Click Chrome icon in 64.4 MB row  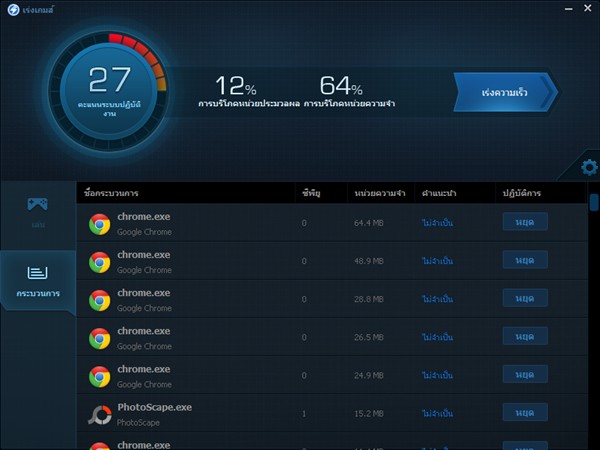click(x=99, y=224)
